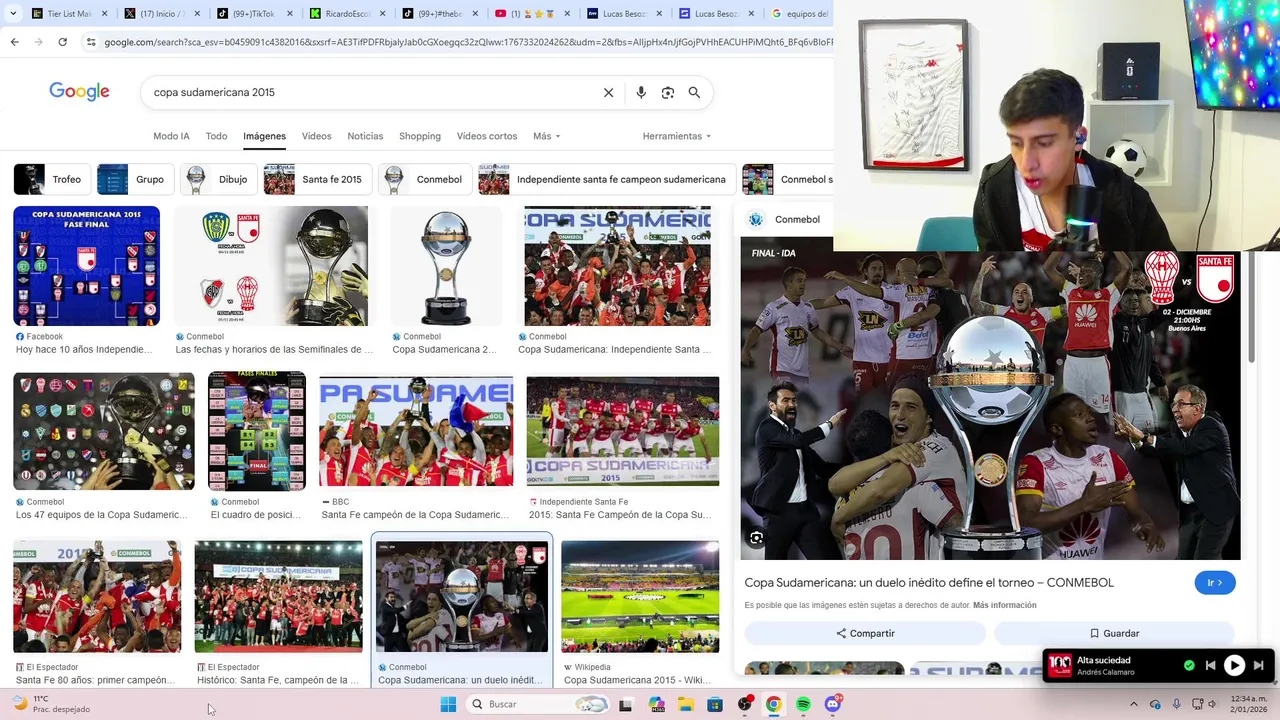This screenshot has width=1280, height=720.
Task: Open the preview title 'Copa Sudamericana: un duelo inédito'
Action: (x=929, y=583)
